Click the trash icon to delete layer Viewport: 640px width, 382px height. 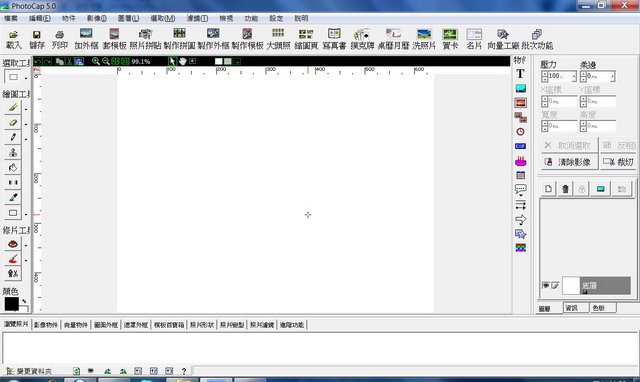pos(565,189)
